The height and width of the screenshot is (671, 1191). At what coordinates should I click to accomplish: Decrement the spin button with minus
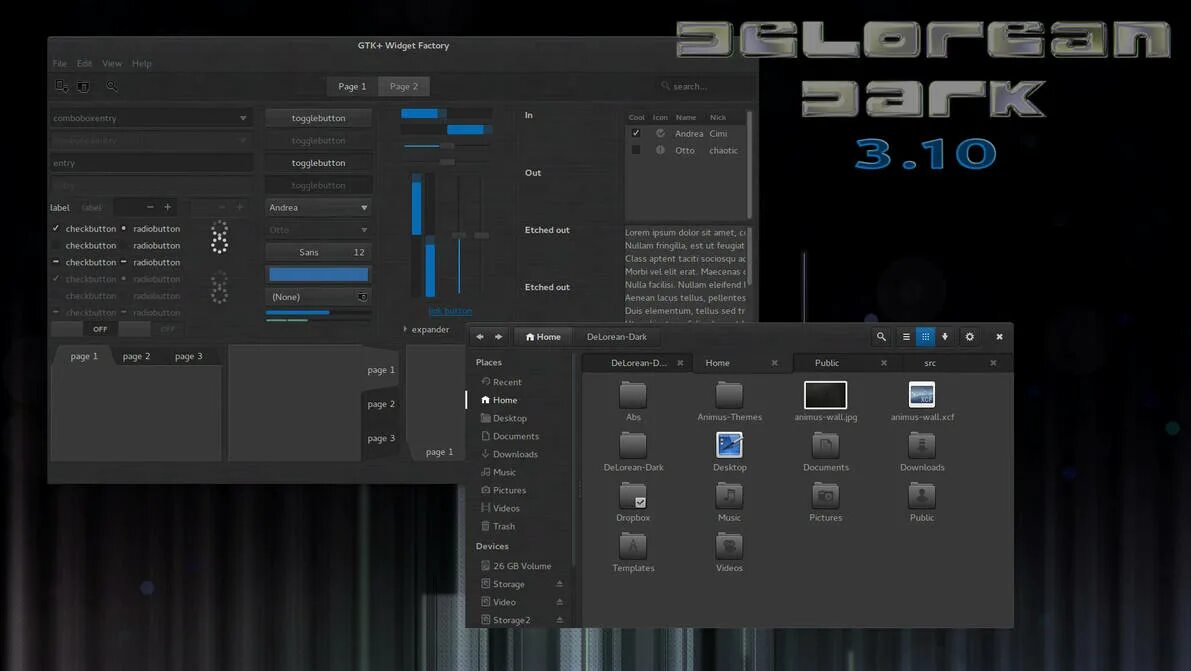[x=150, y=207]
